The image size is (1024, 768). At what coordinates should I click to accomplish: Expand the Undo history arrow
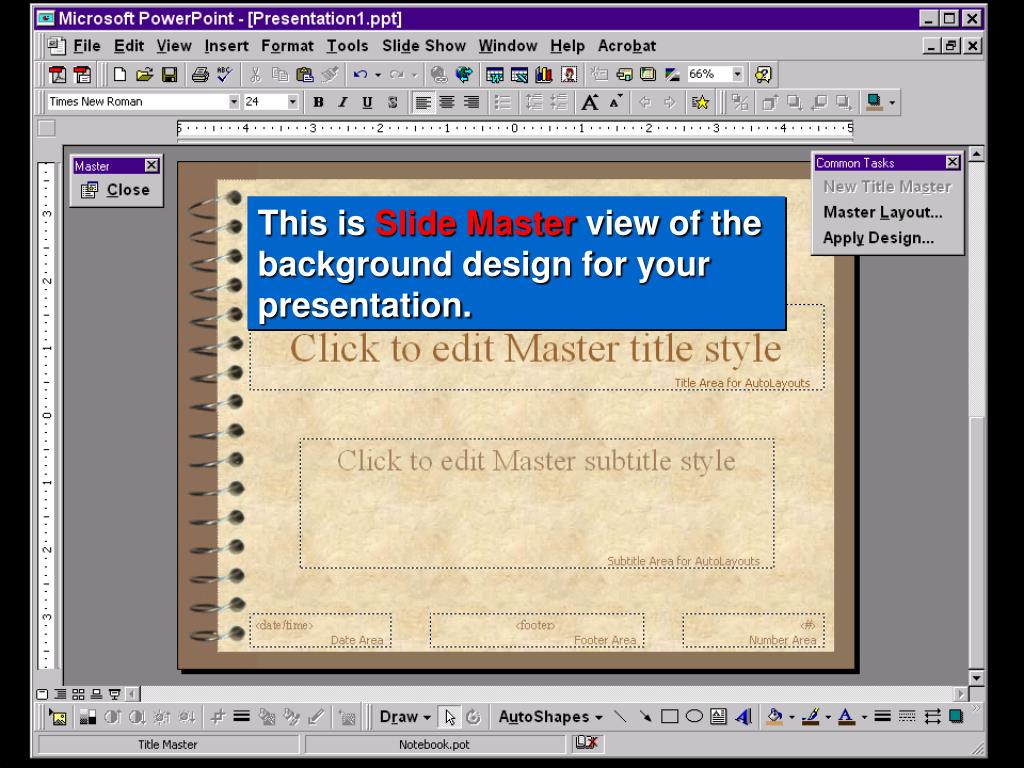tap(377, 74)
